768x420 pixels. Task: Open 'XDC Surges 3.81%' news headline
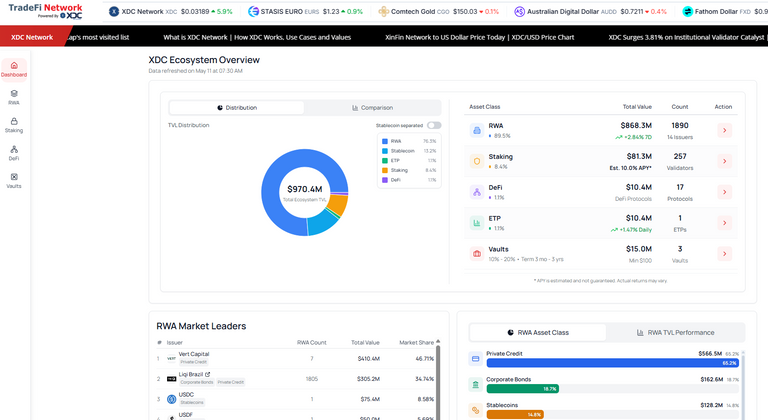[686, 37]
